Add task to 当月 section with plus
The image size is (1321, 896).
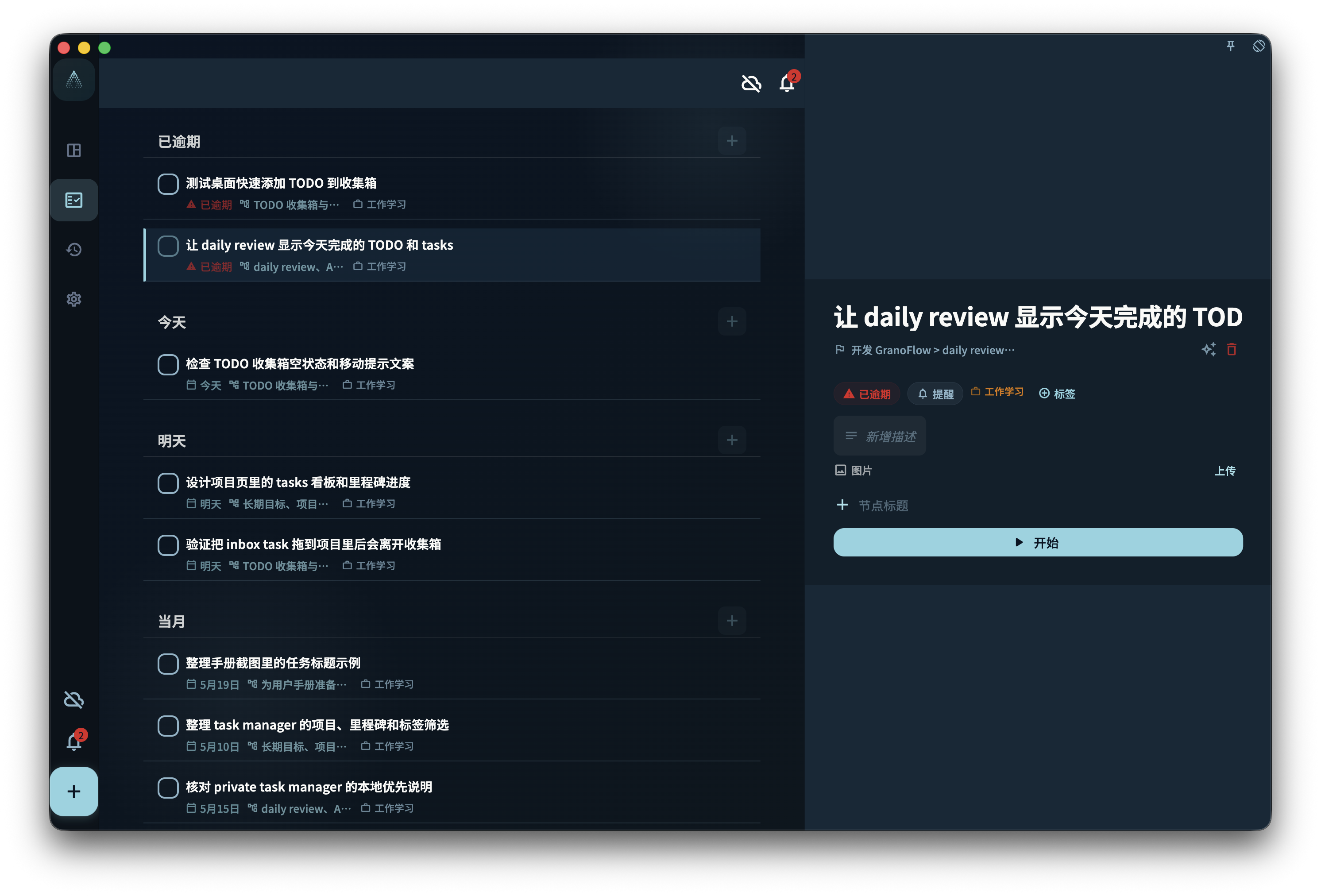731,621
